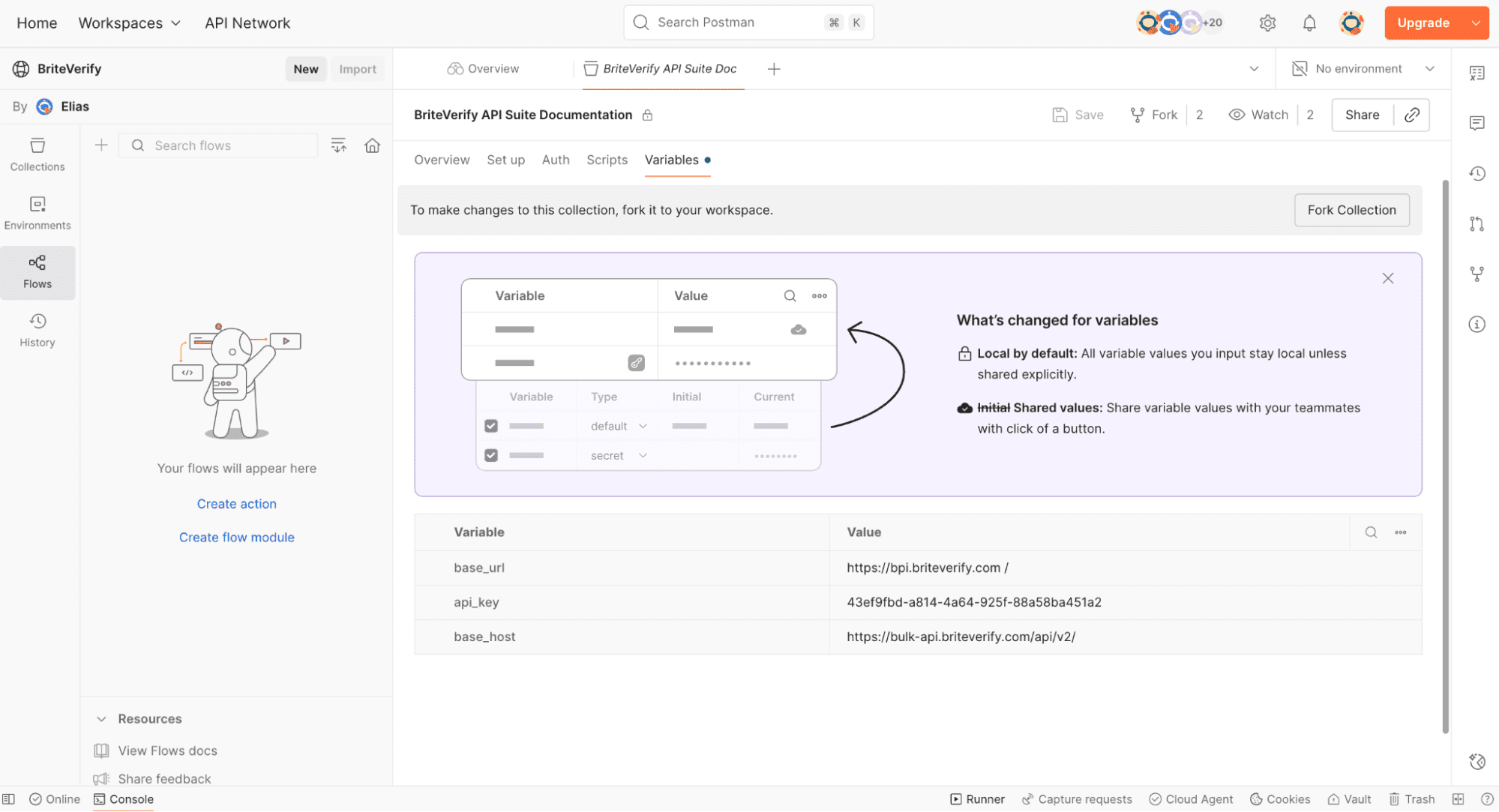
Task: Open the Flows sidebar section
Action: coord(37,271)
